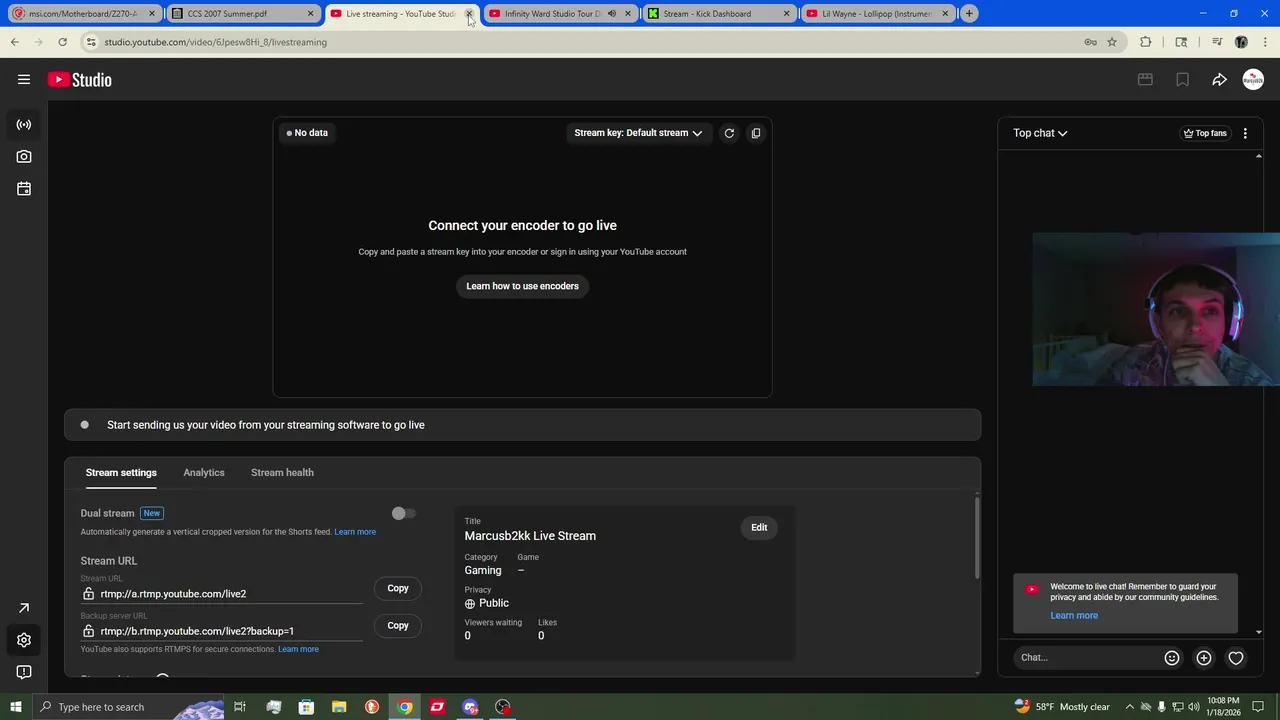
Task: Open File Explorer from the taskbar
Action: click(339, 707)
